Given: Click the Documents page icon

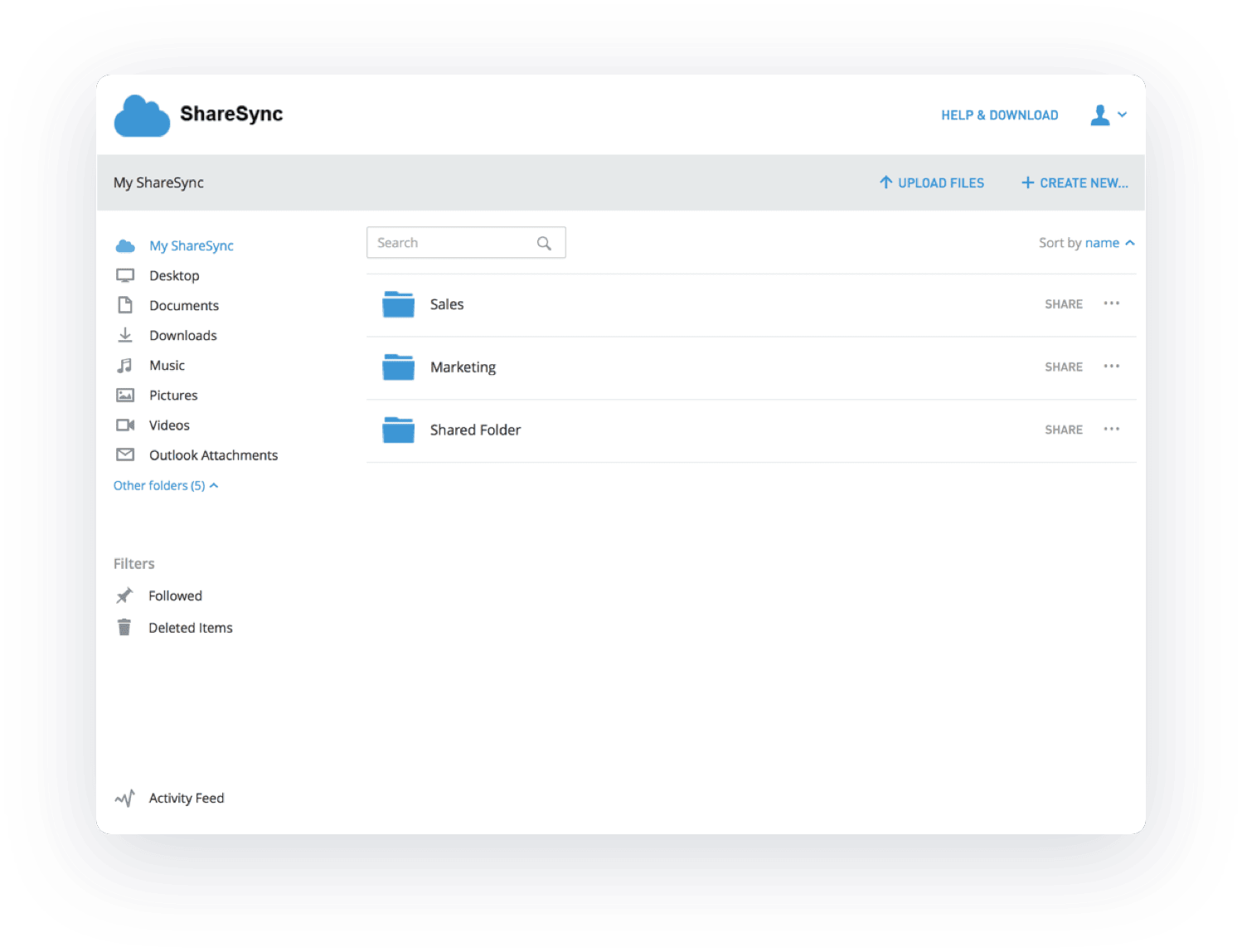Looking at the screenshot, I should point(125,305).
